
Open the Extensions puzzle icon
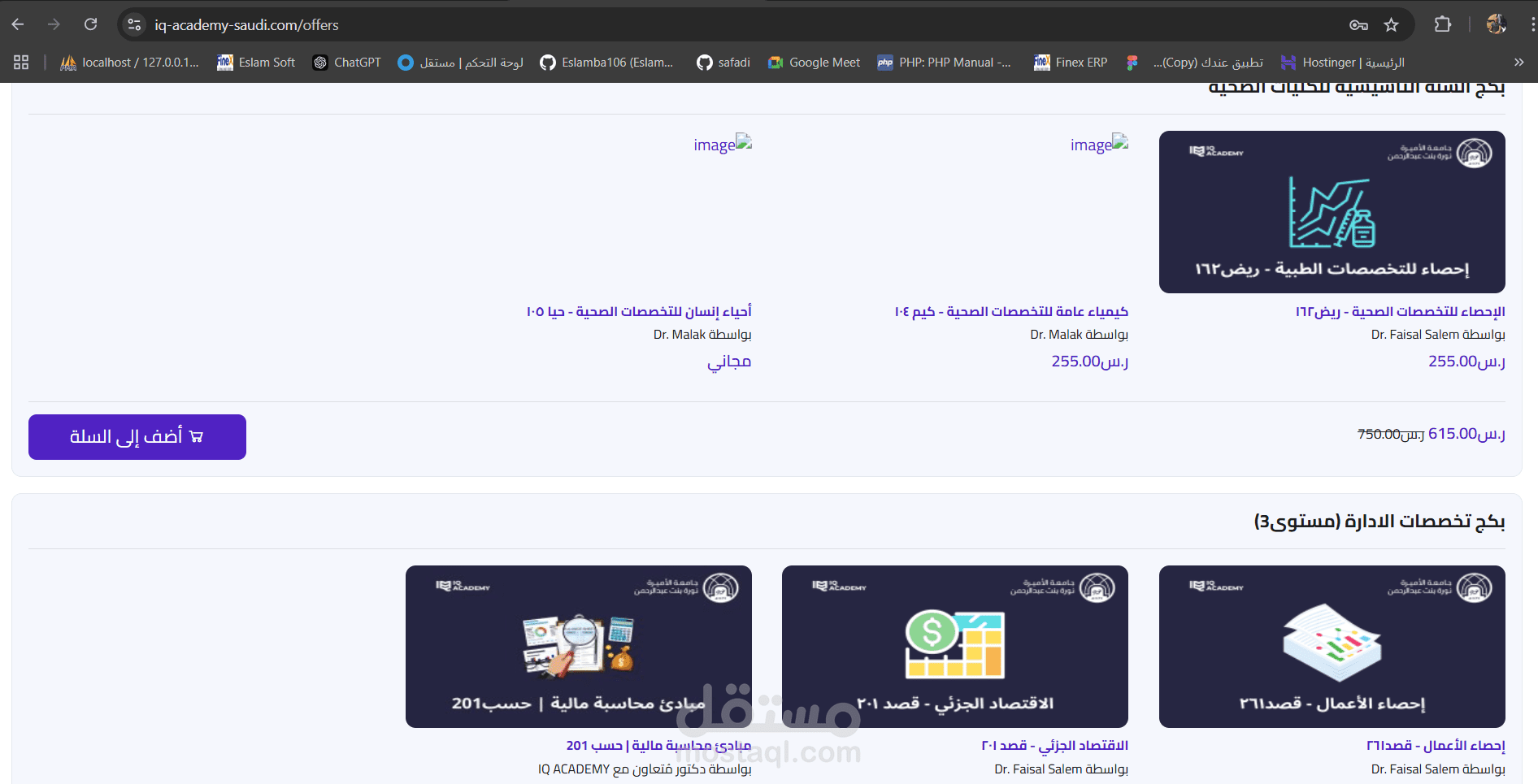click(1443, 24)
